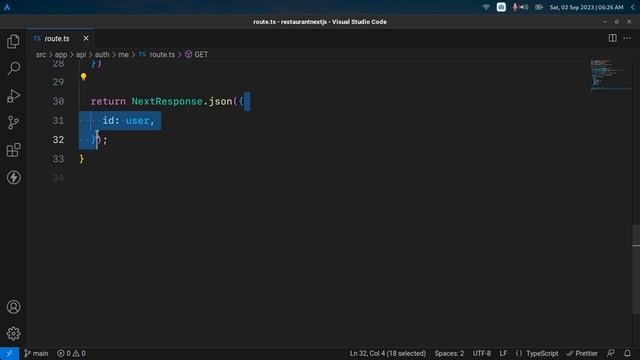Open the Search view in activity bar
The height and width of the screenshot is (360, 640).
[x=13, y=68]
